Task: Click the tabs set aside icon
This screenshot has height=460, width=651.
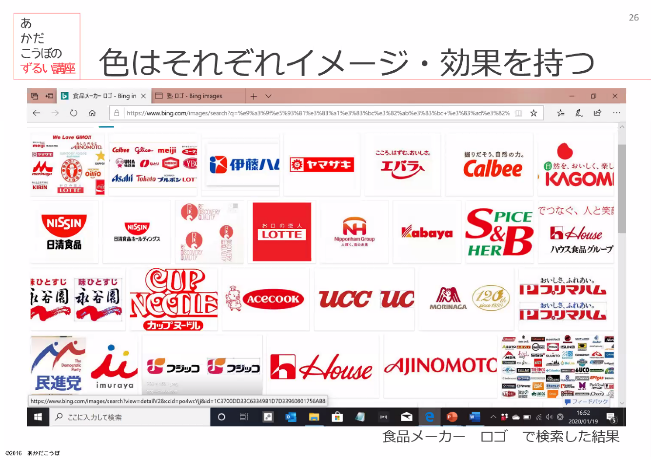Action: pyautogui.click(x=34, y=96)
